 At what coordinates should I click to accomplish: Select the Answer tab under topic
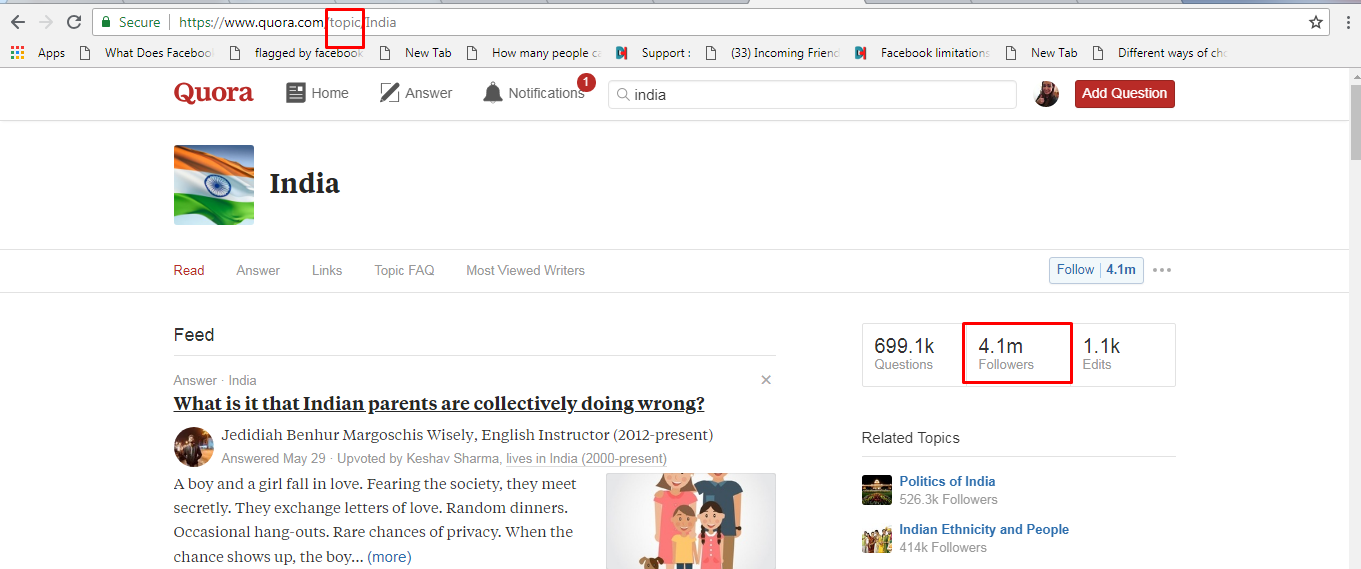pyautogui.click(x=258, y=270)
